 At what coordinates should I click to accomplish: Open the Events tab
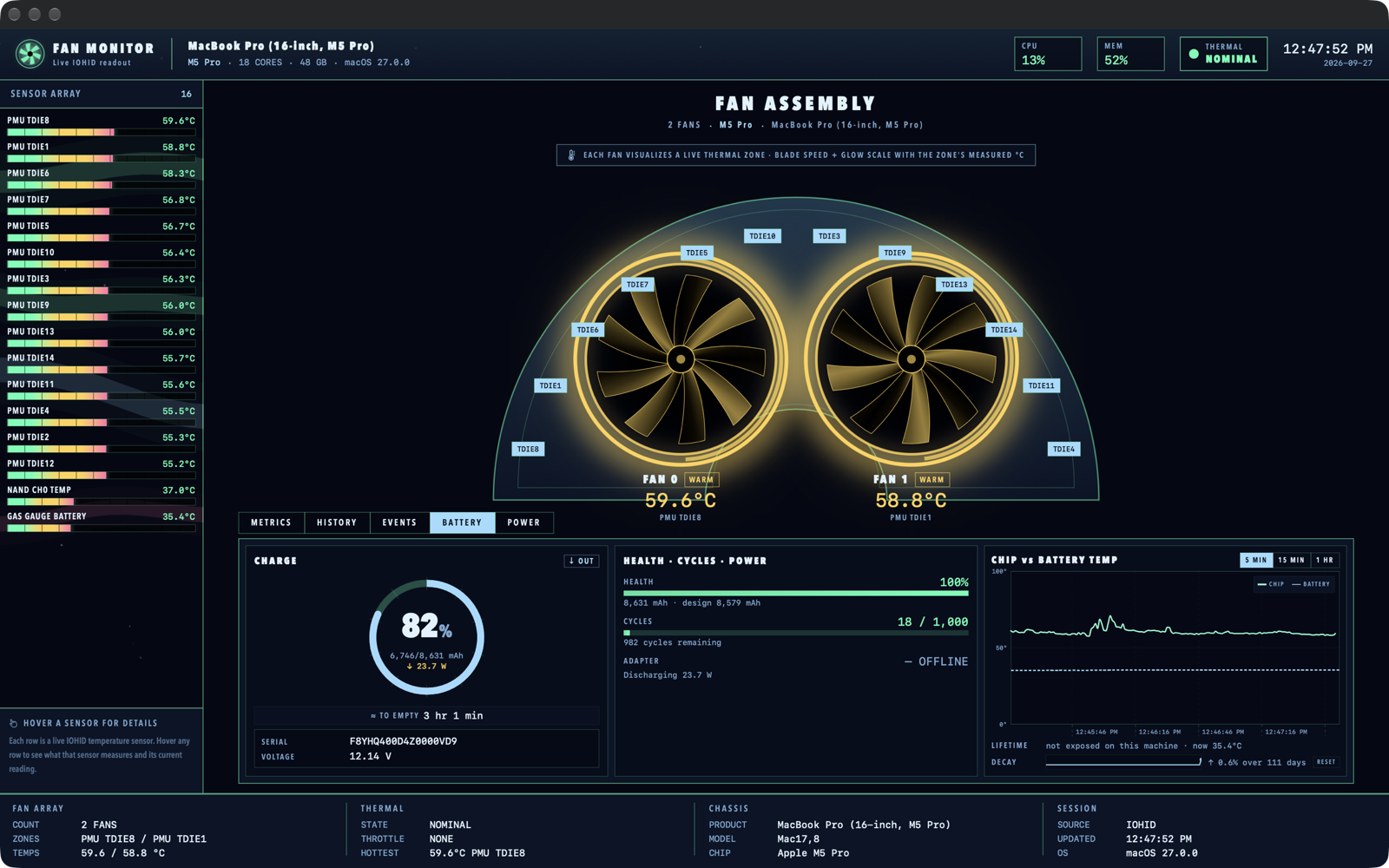[399, 523]
